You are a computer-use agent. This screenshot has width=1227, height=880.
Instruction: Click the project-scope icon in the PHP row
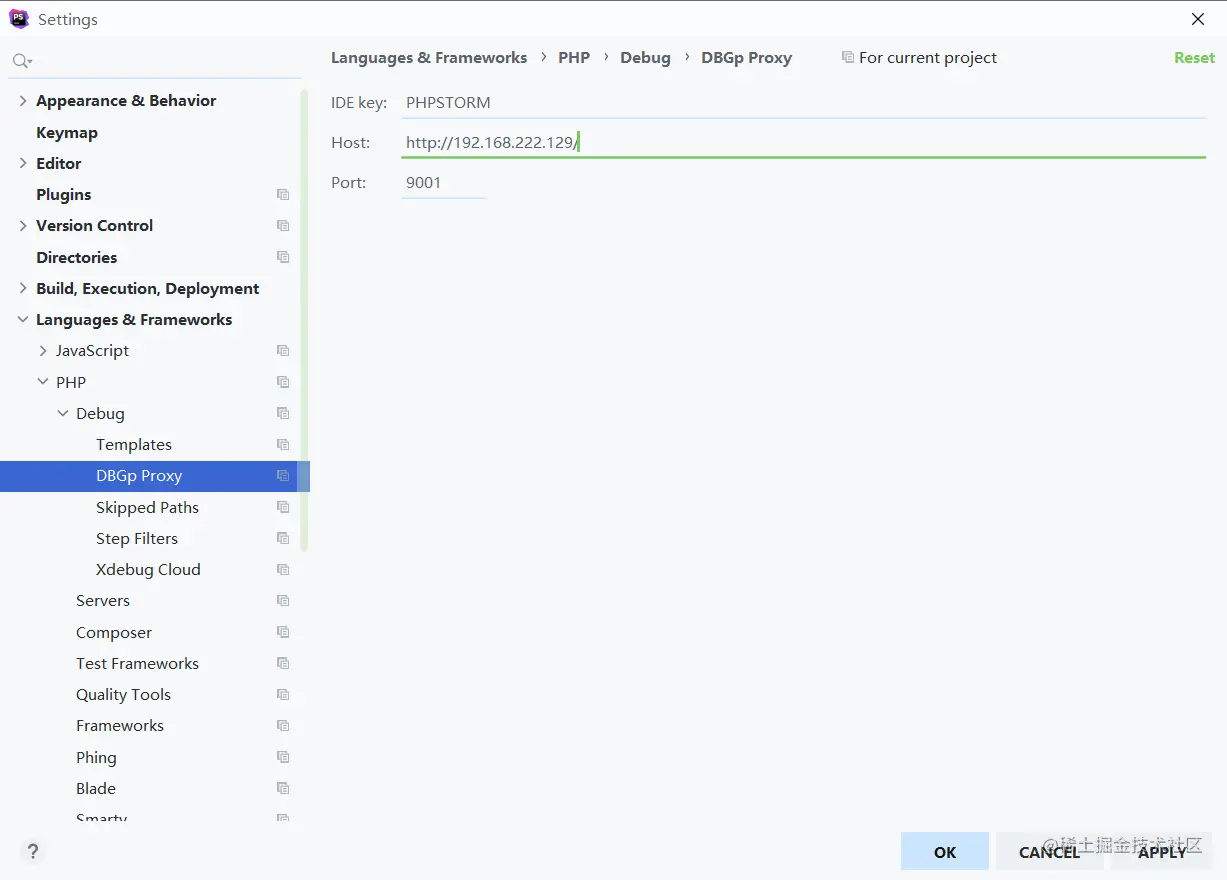tap(283, 382)
